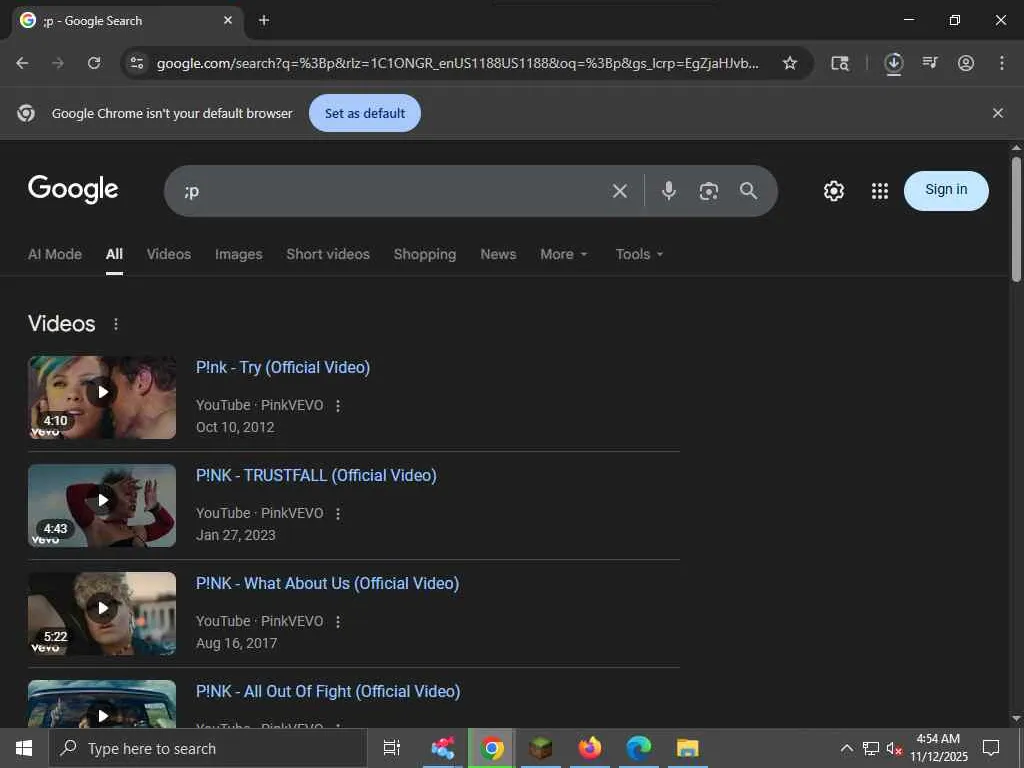Screen dimensions: 1024x768
Task: Set Chrome as default browser
Action: pos(365,113)
